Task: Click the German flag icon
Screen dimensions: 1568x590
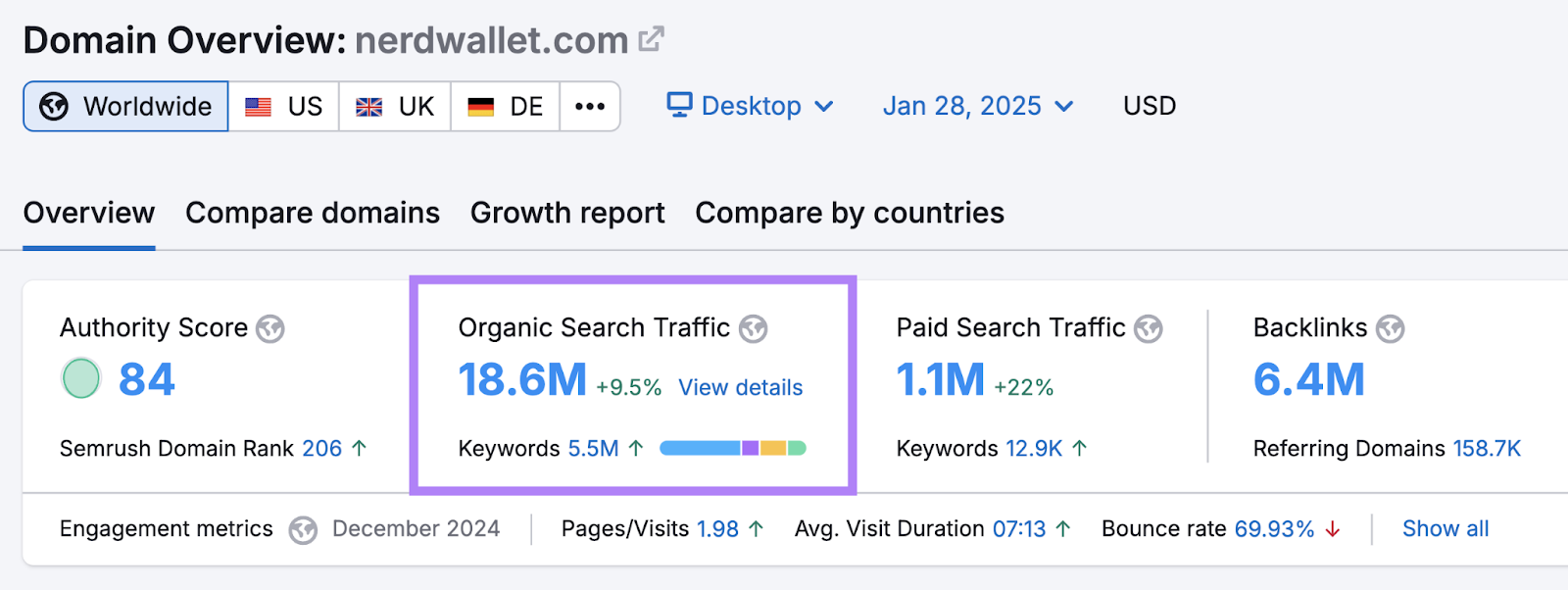Action: tap(480, 107)
